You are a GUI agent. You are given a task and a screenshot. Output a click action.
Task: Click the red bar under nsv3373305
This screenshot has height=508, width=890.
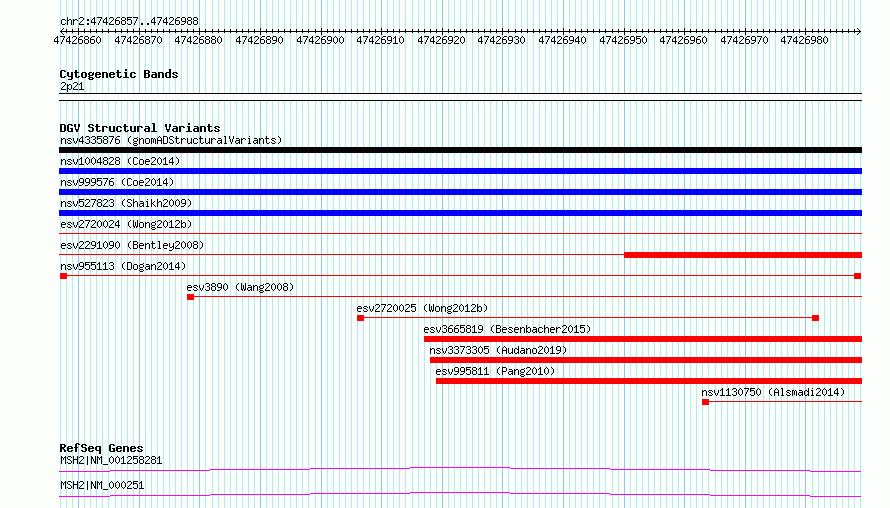646,360
